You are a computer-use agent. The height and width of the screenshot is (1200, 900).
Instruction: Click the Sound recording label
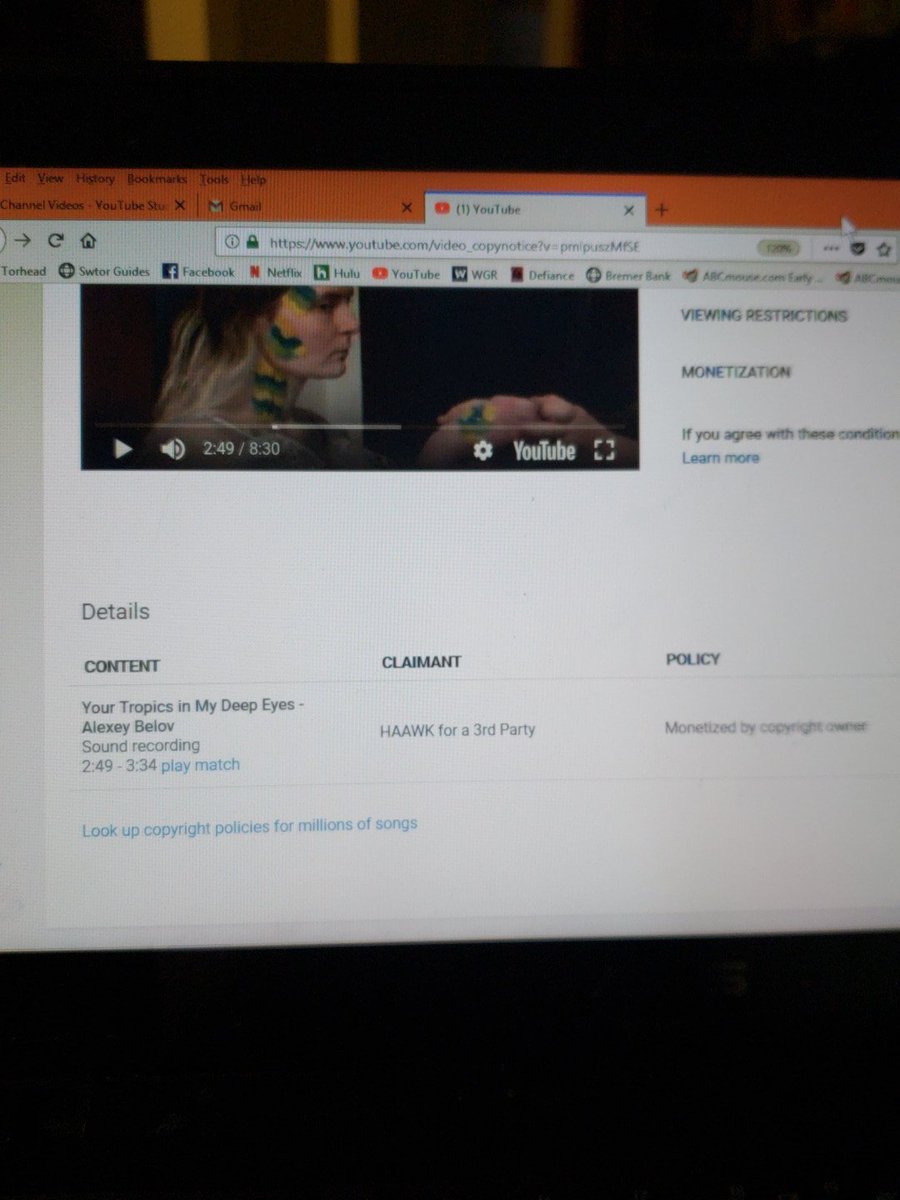[x=141, y=745]
